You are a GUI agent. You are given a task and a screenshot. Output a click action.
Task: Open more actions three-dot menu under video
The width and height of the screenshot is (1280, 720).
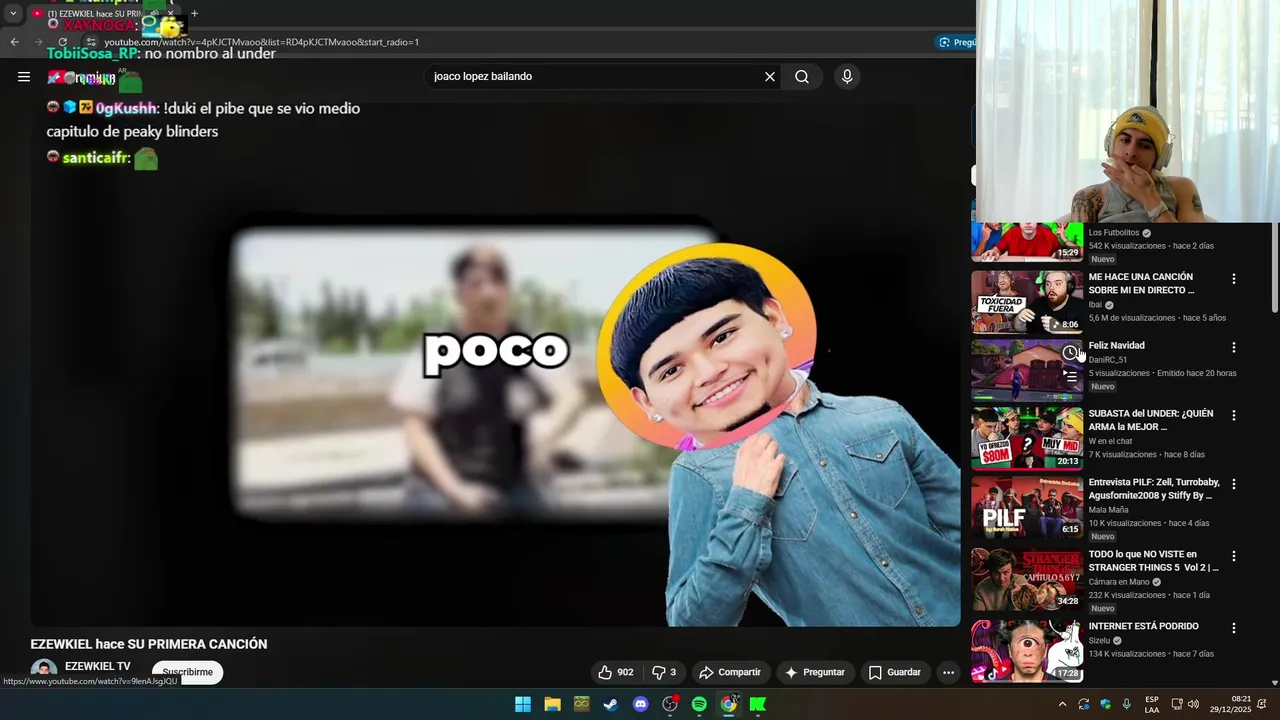point(948,672)
